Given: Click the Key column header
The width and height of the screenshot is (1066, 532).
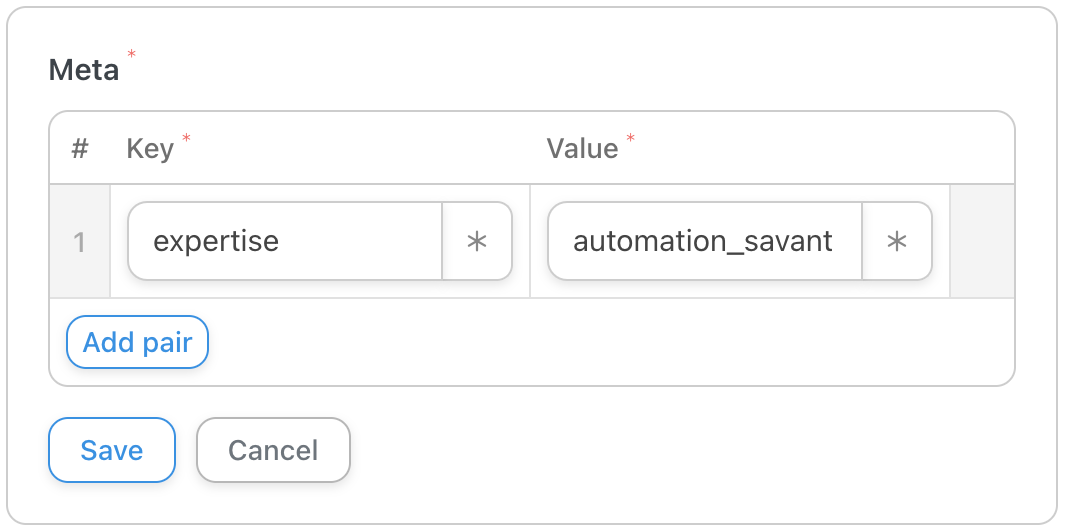Looking at the screenshot, I should coord(150,149).
